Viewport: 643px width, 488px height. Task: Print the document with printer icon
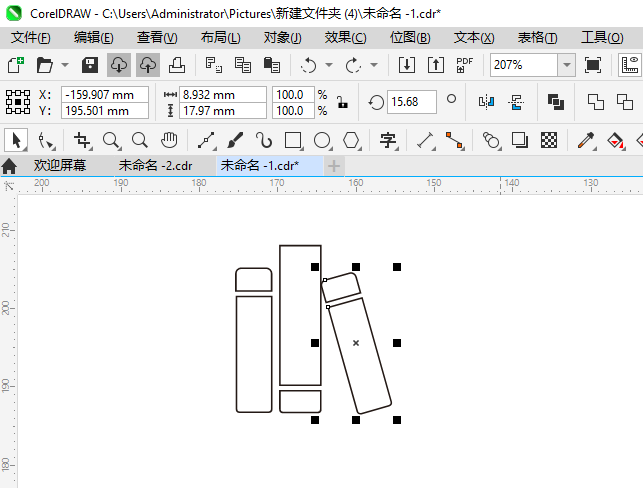pos(177,65)
